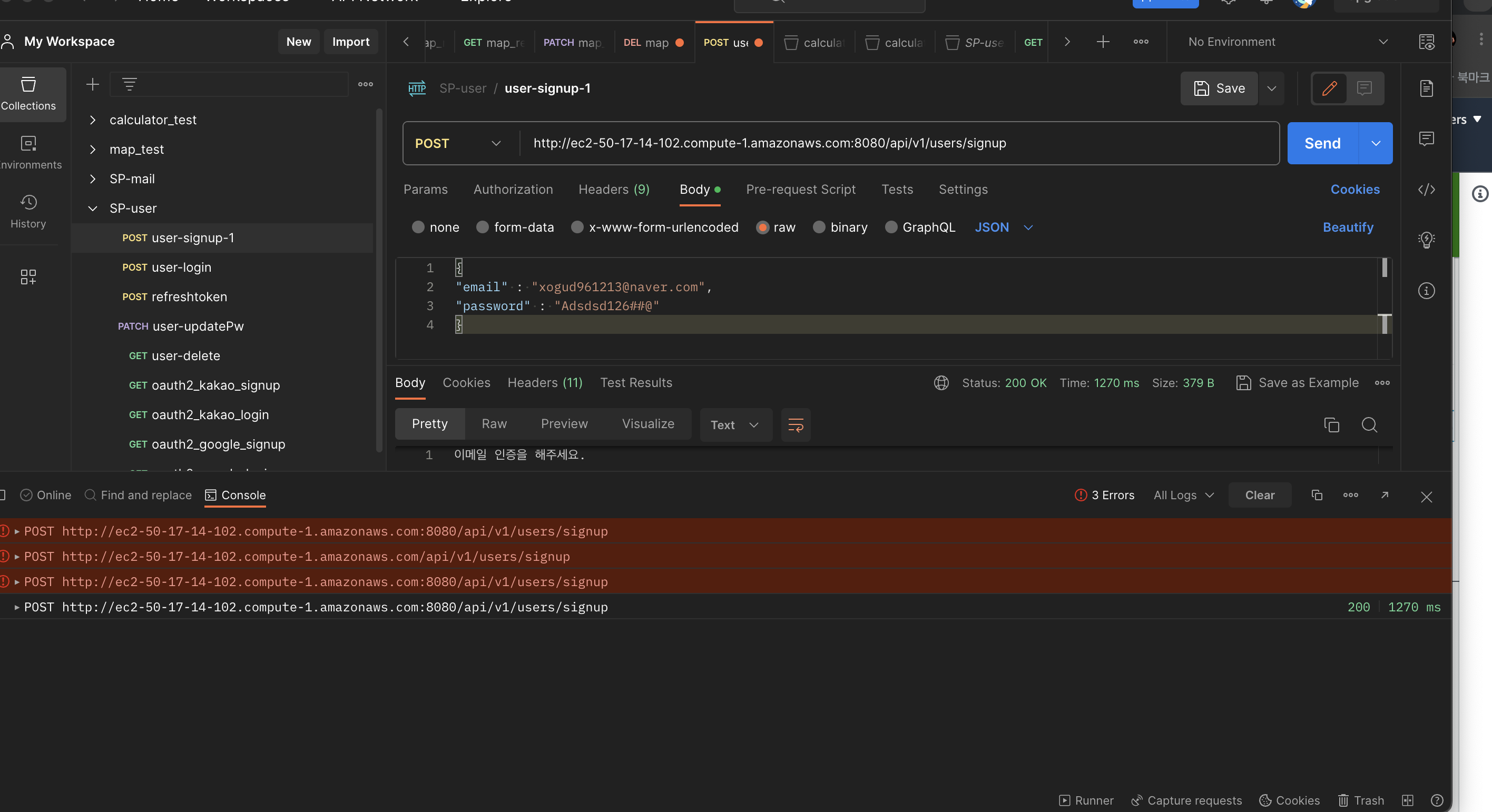Open the History sidebar panel
The image size is (1492, 812).
click(x=28, y=211)
